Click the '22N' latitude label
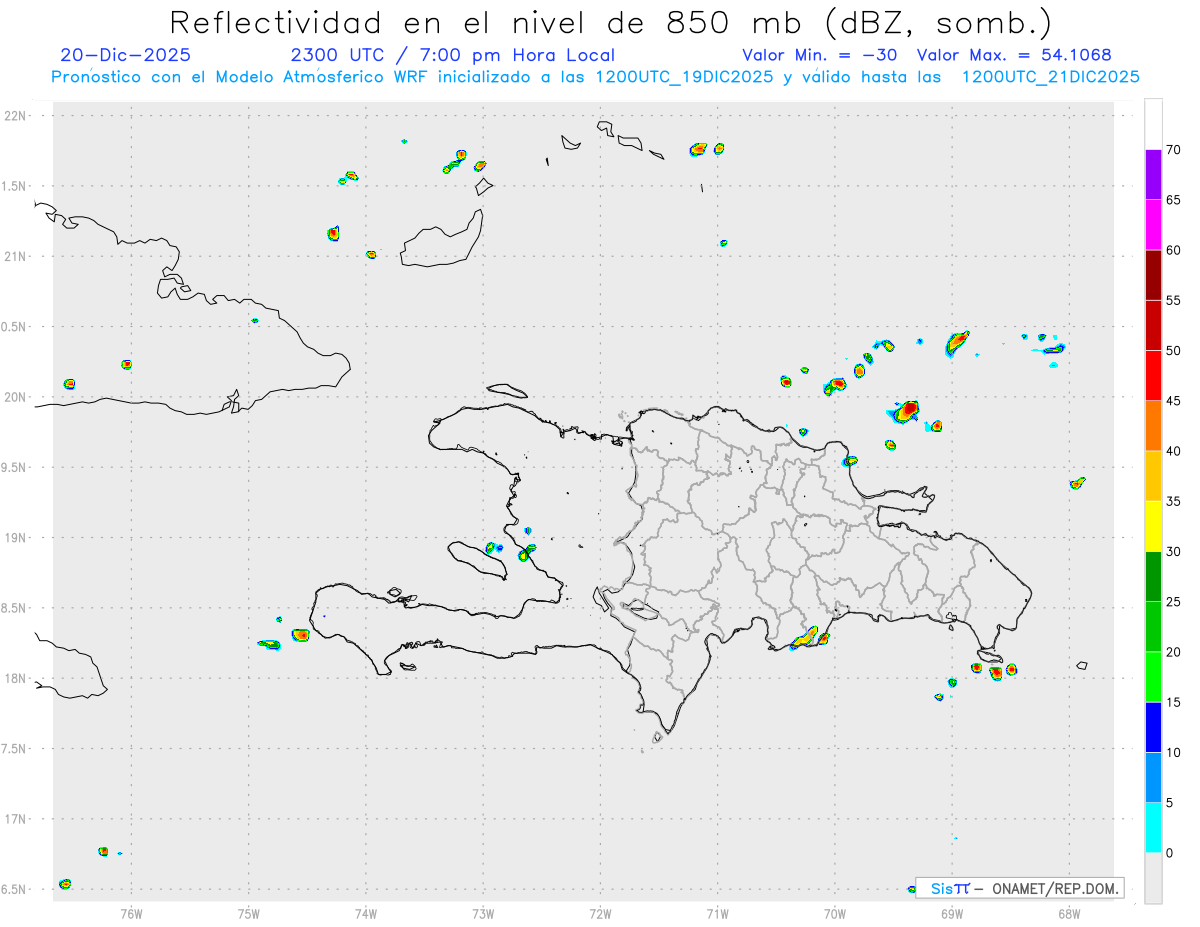1200x927 pixels. (x=16, y=116)
